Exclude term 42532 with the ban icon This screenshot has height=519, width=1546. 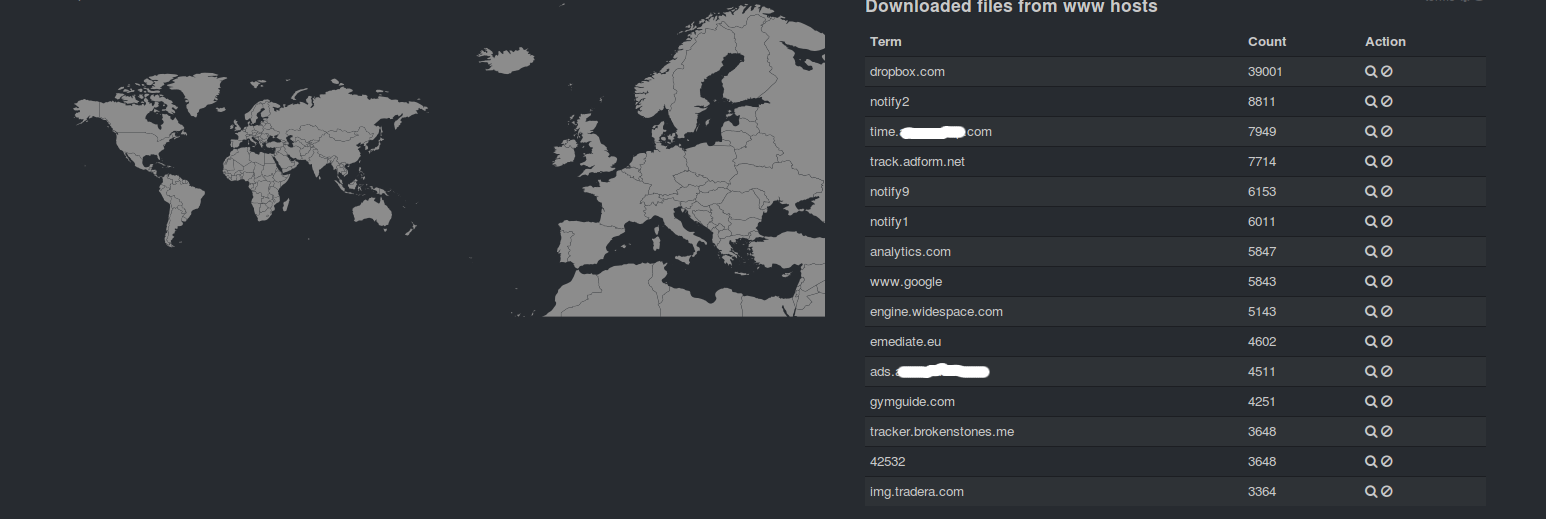1387,462
